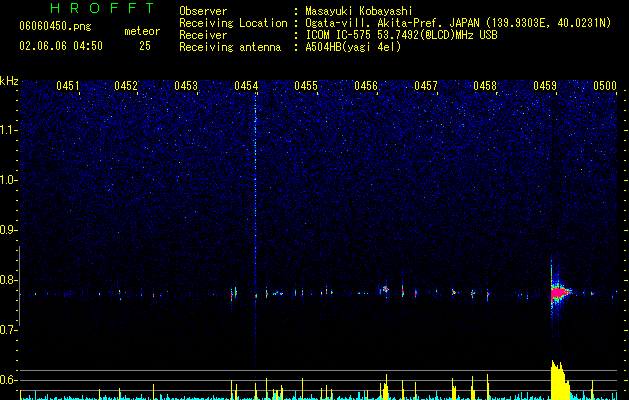Image resolution: width=629 pixels, height=400 pixels.
Task: Click the HROFFT title text
Action: 103,8
